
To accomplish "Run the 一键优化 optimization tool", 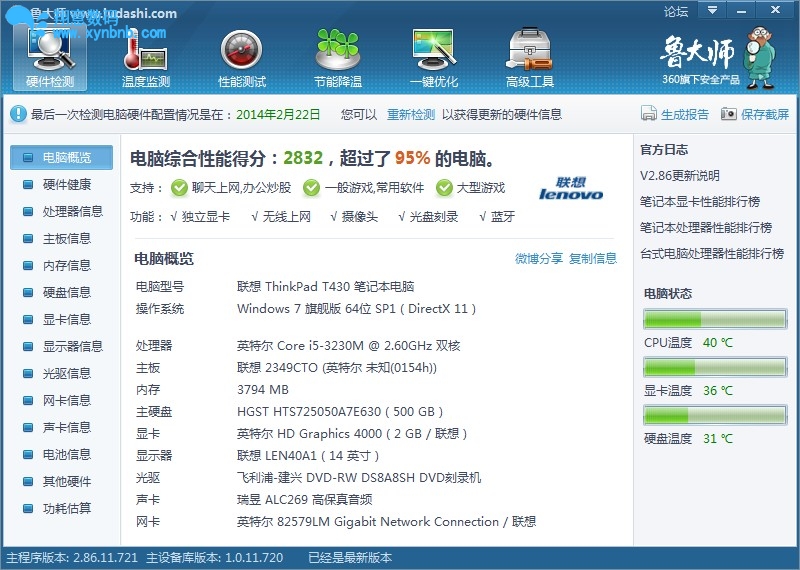I will coord(434,59).
